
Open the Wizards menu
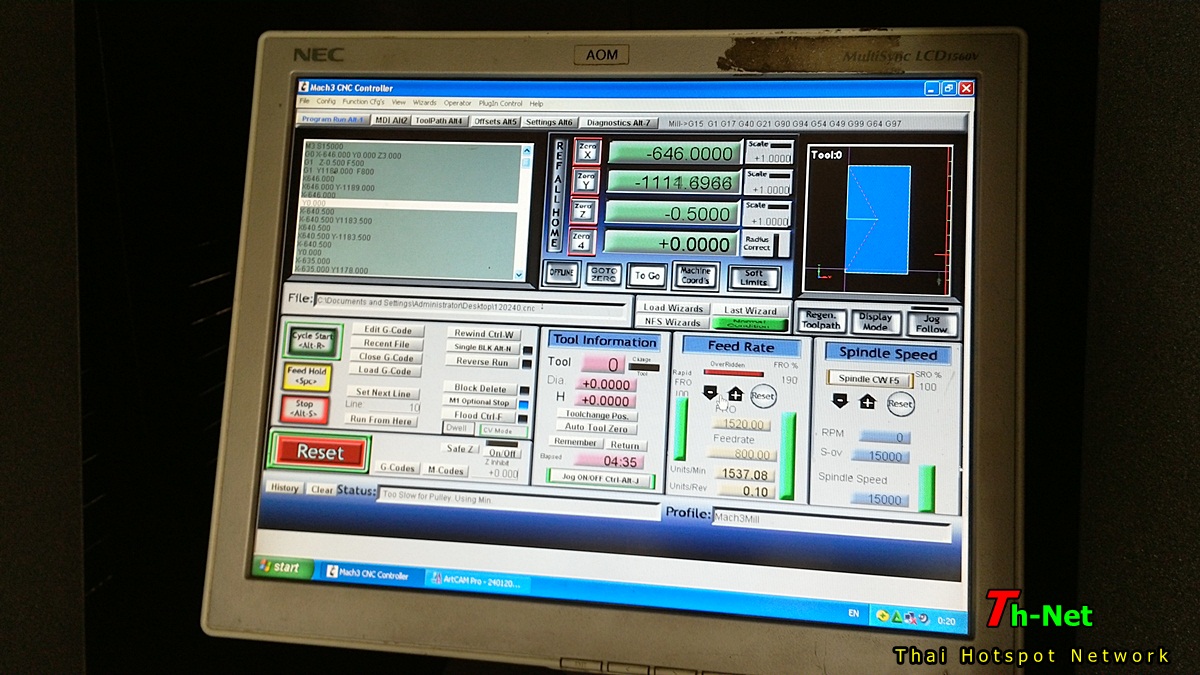coord(425,103)
